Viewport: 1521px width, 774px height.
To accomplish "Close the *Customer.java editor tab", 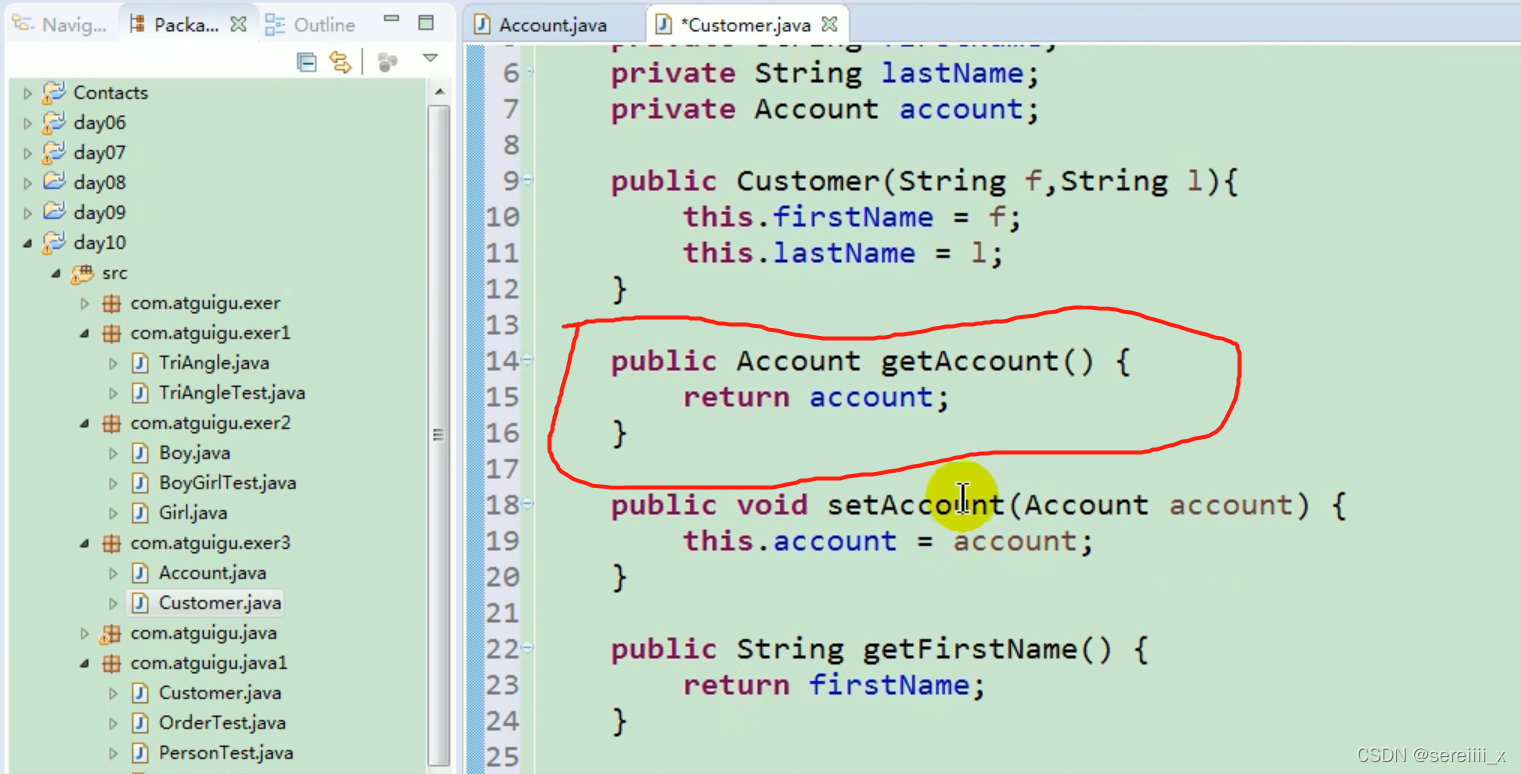I will pyautogui.click(x=829, y=24).
